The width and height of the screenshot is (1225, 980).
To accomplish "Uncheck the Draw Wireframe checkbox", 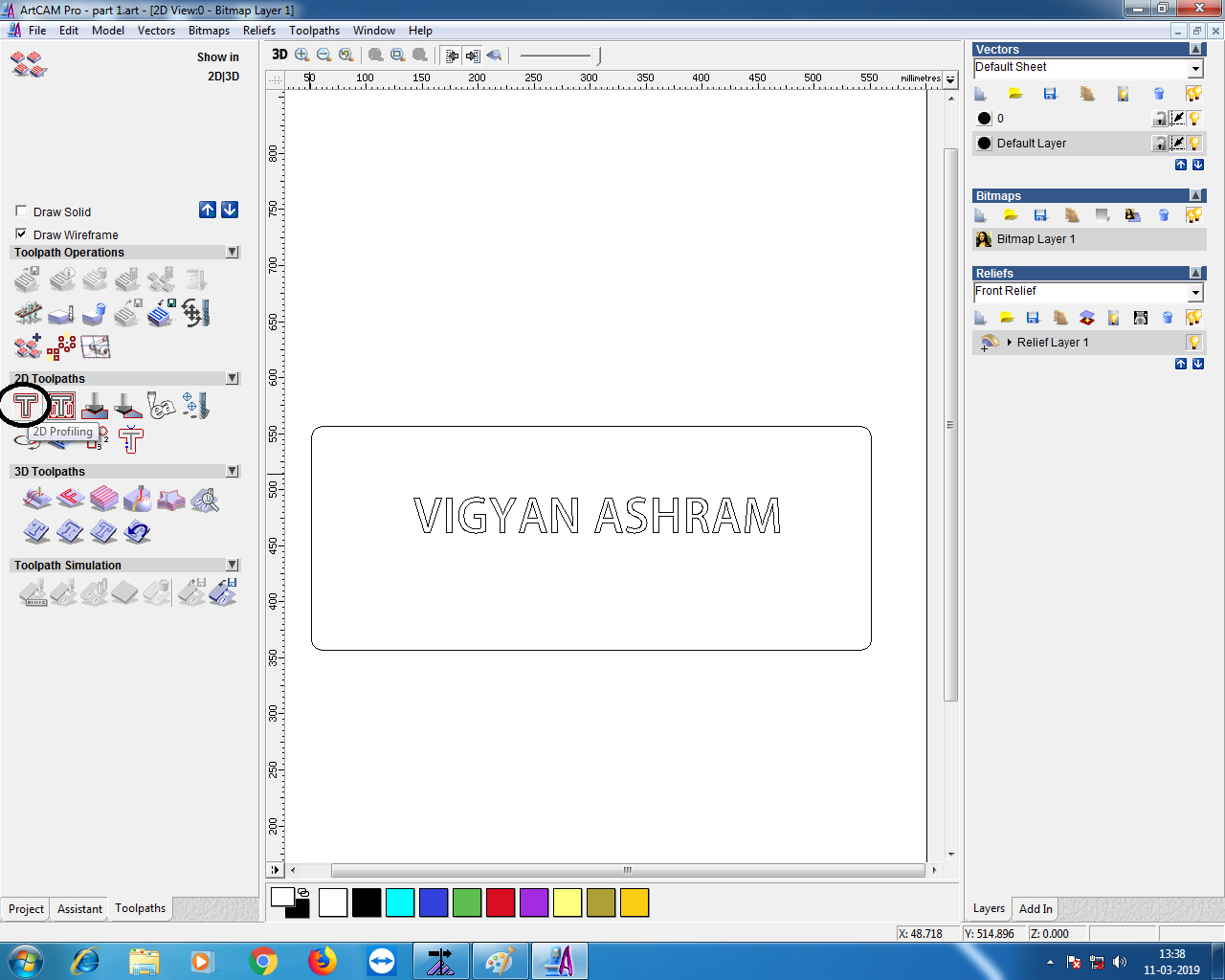I will (21, 234).
